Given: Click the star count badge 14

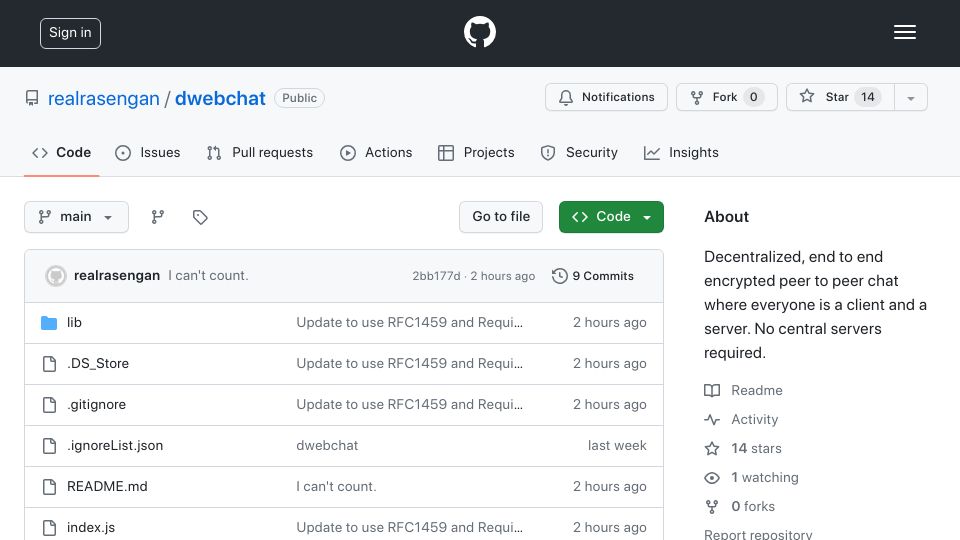Looking at the screenshot, I should click(868, 97).
